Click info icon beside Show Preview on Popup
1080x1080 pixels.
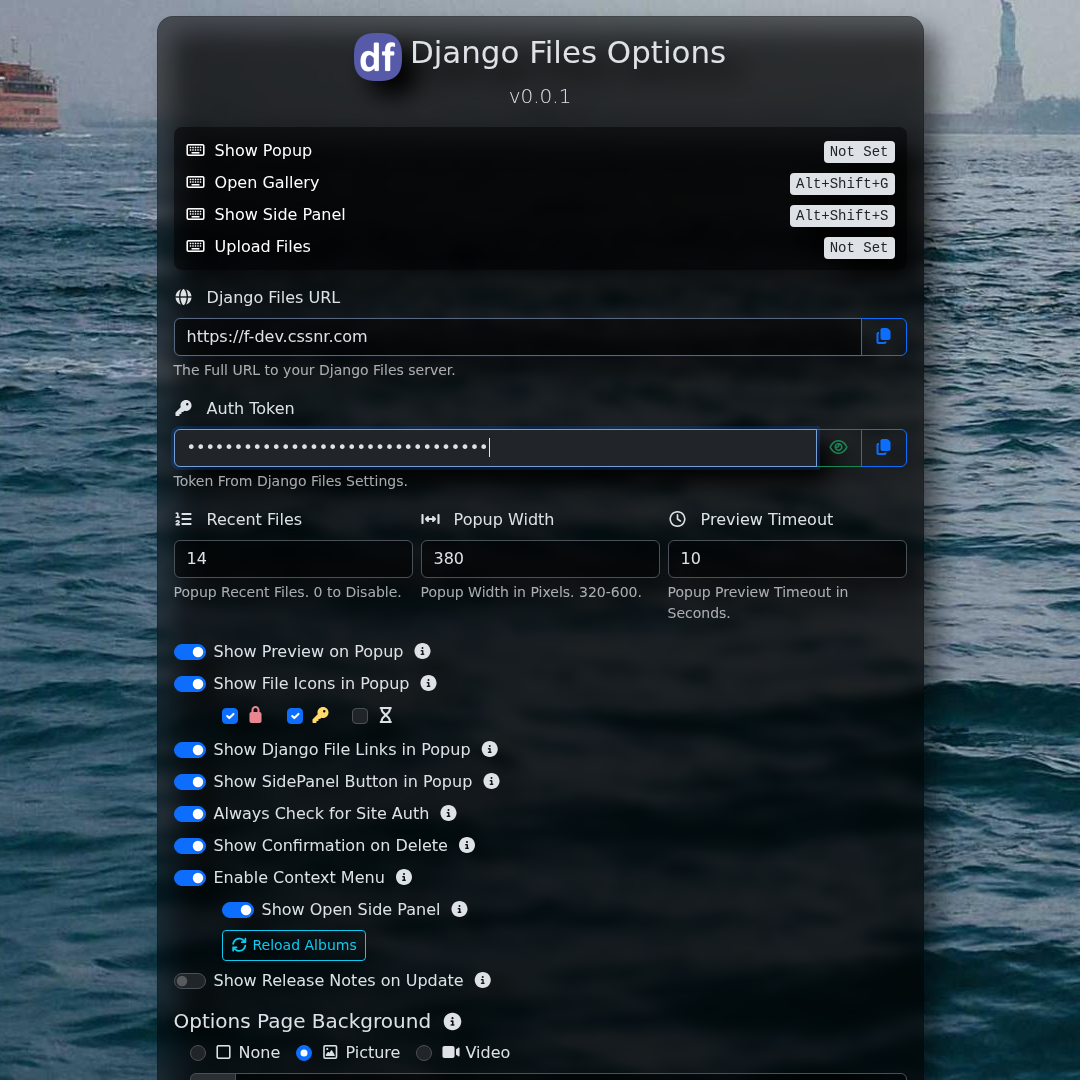(423, 651)
